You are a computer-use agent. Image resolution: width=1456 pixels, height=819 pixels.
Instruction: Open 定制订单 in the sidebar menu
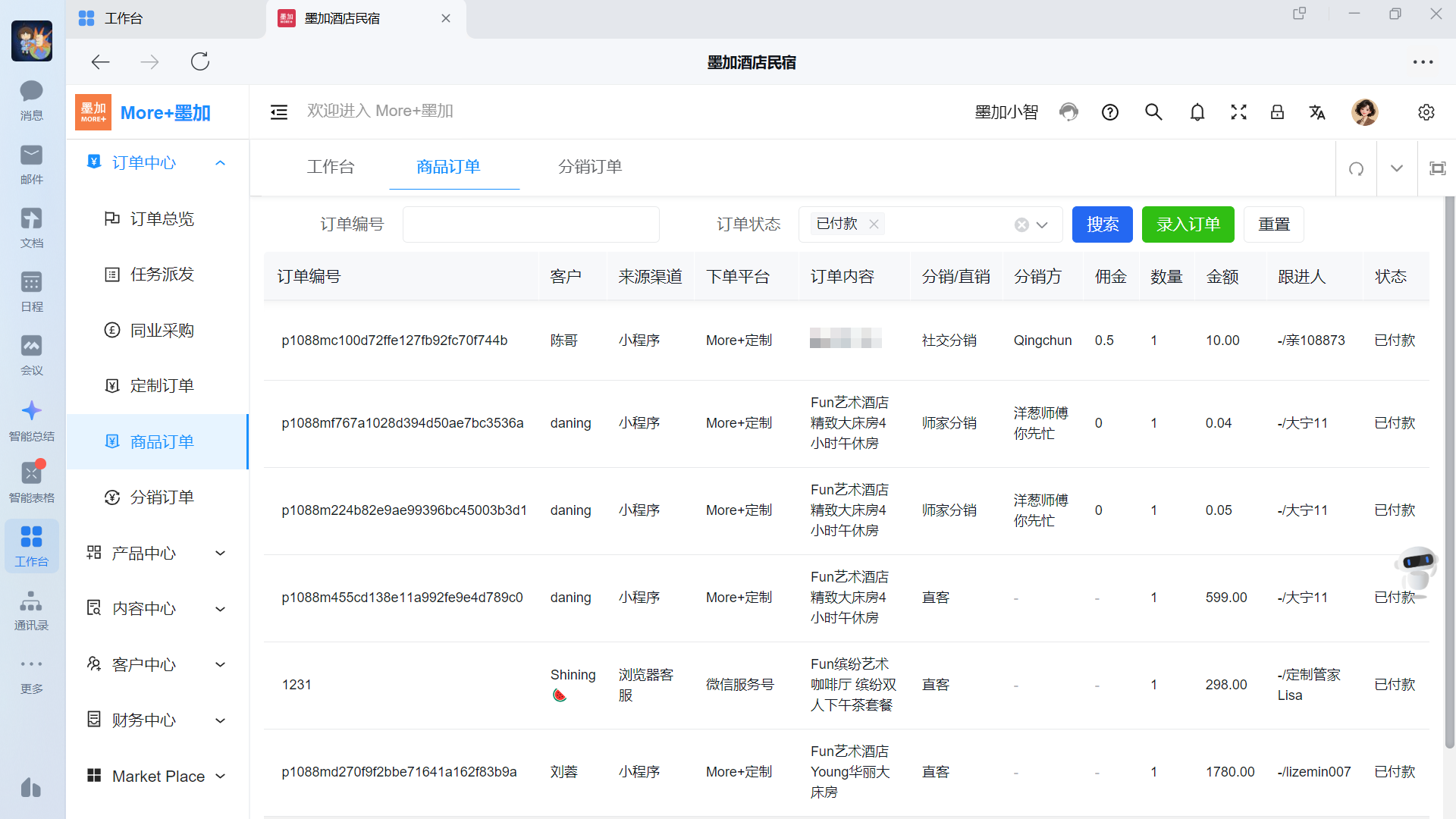point(162,386)
